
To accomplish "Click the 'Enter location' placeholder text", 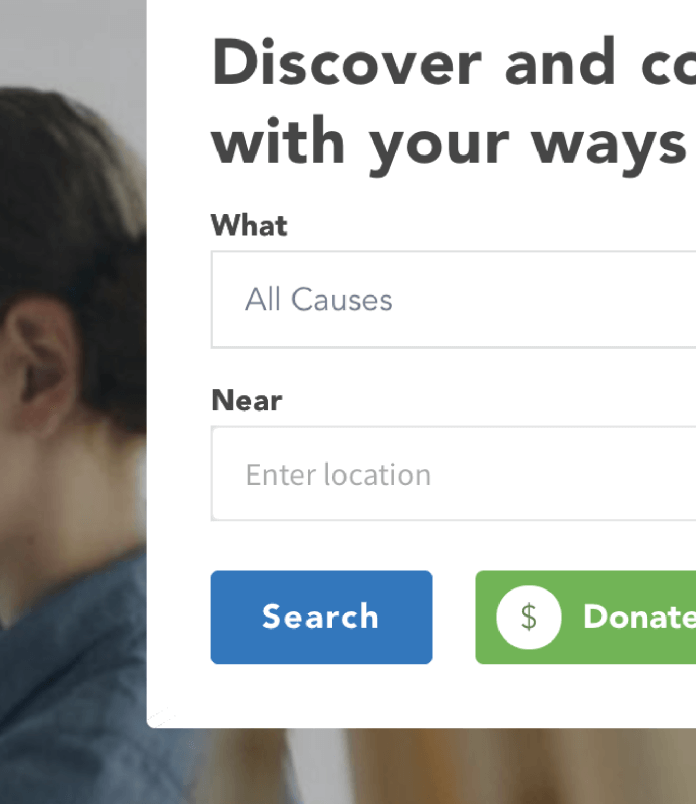I will (338, 474).
